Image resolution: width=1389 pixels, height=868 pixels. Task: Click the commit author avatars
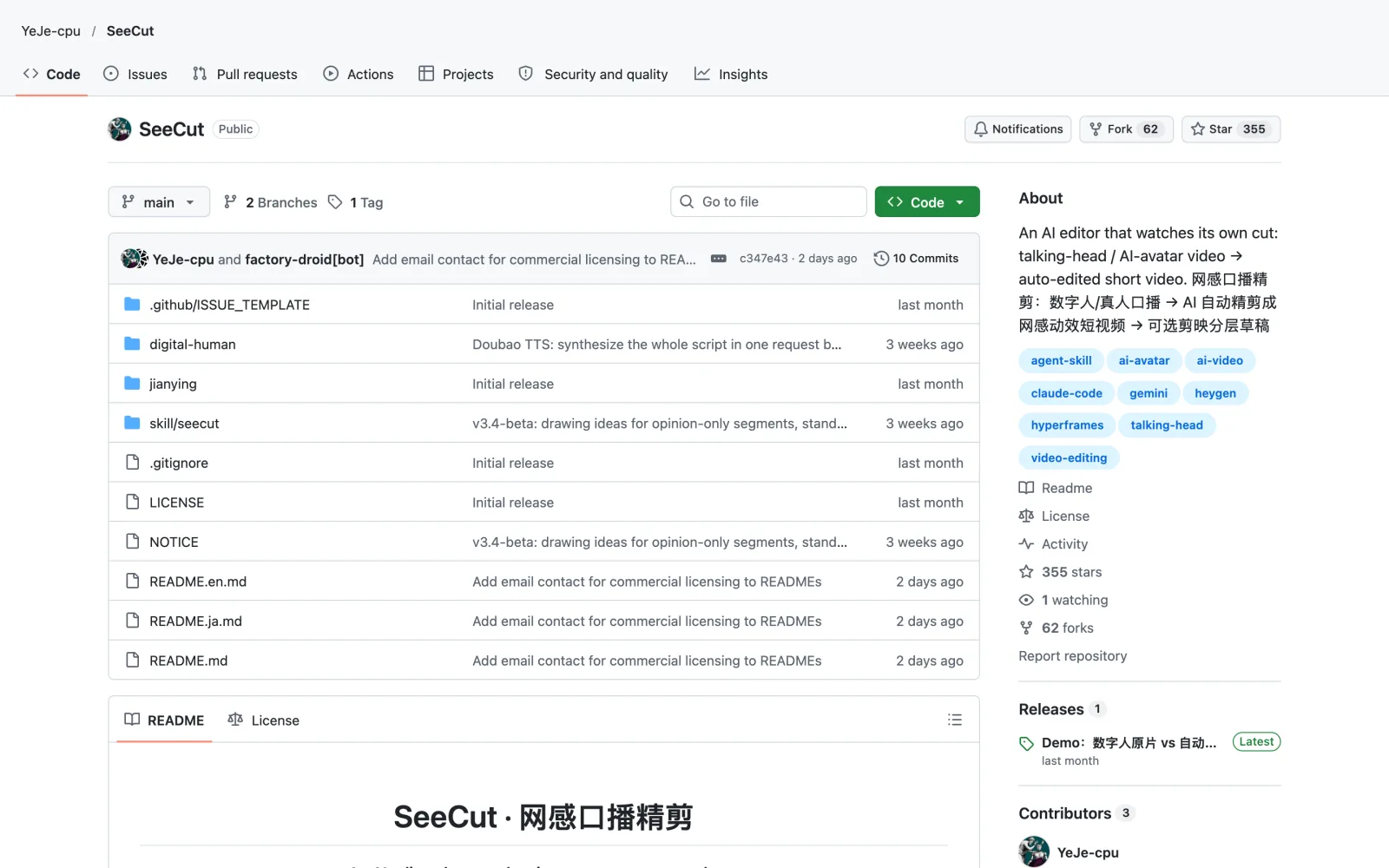(134, 259)
